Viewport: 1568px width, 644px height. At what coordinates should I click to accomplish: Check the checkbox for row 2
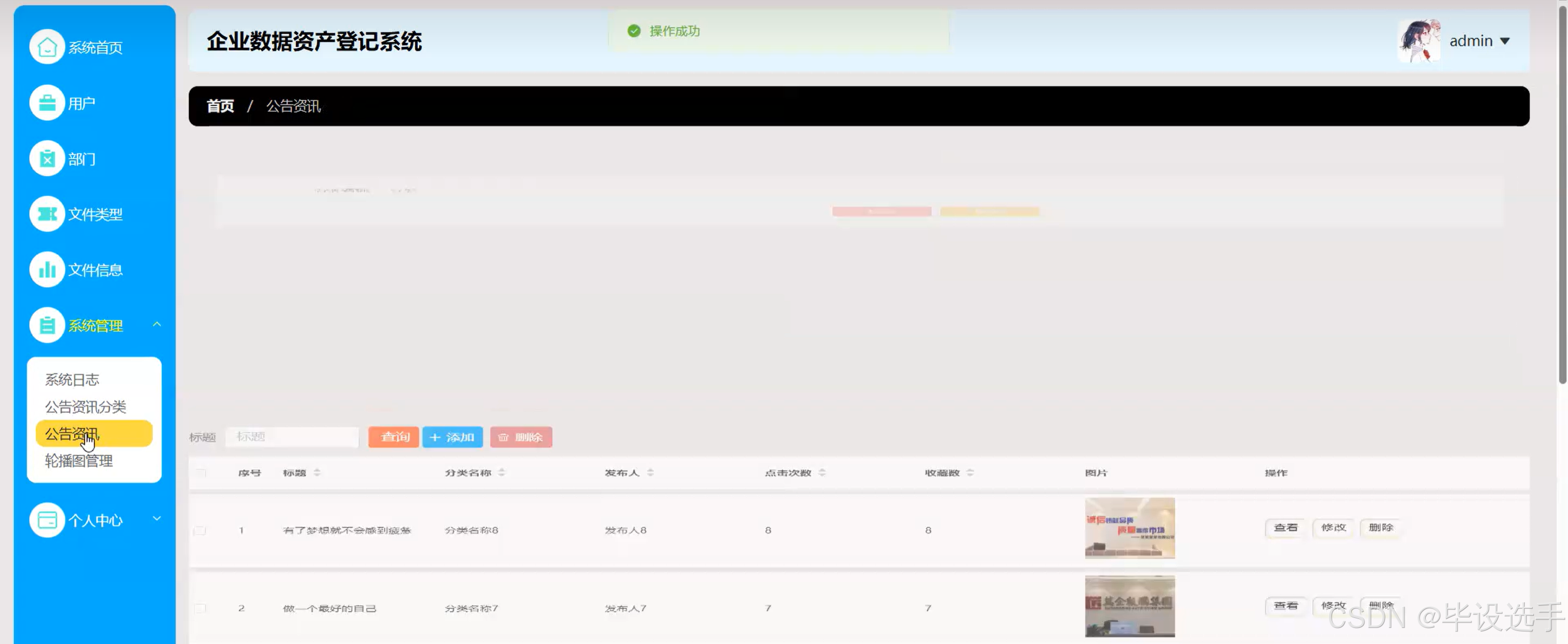click(200, 608)
